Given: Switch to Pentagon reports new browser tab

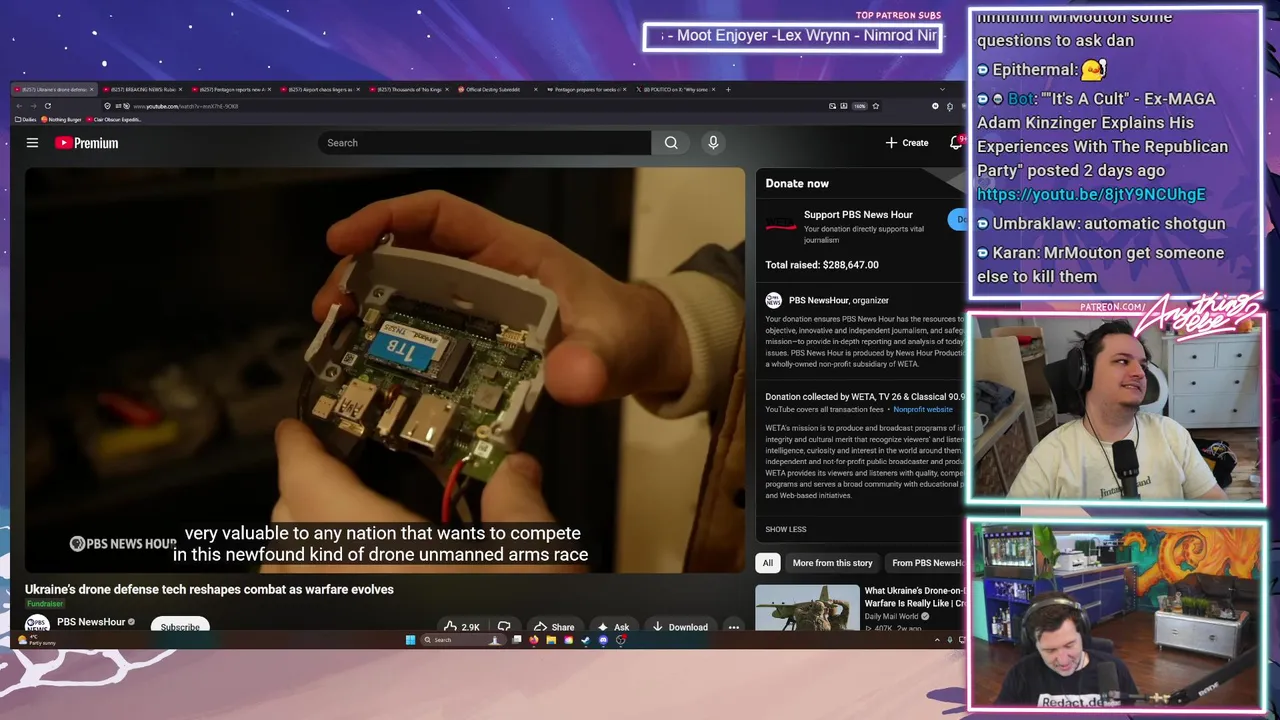Looking at the screenshot, I should pyautogui.click(x=230, y=90).
